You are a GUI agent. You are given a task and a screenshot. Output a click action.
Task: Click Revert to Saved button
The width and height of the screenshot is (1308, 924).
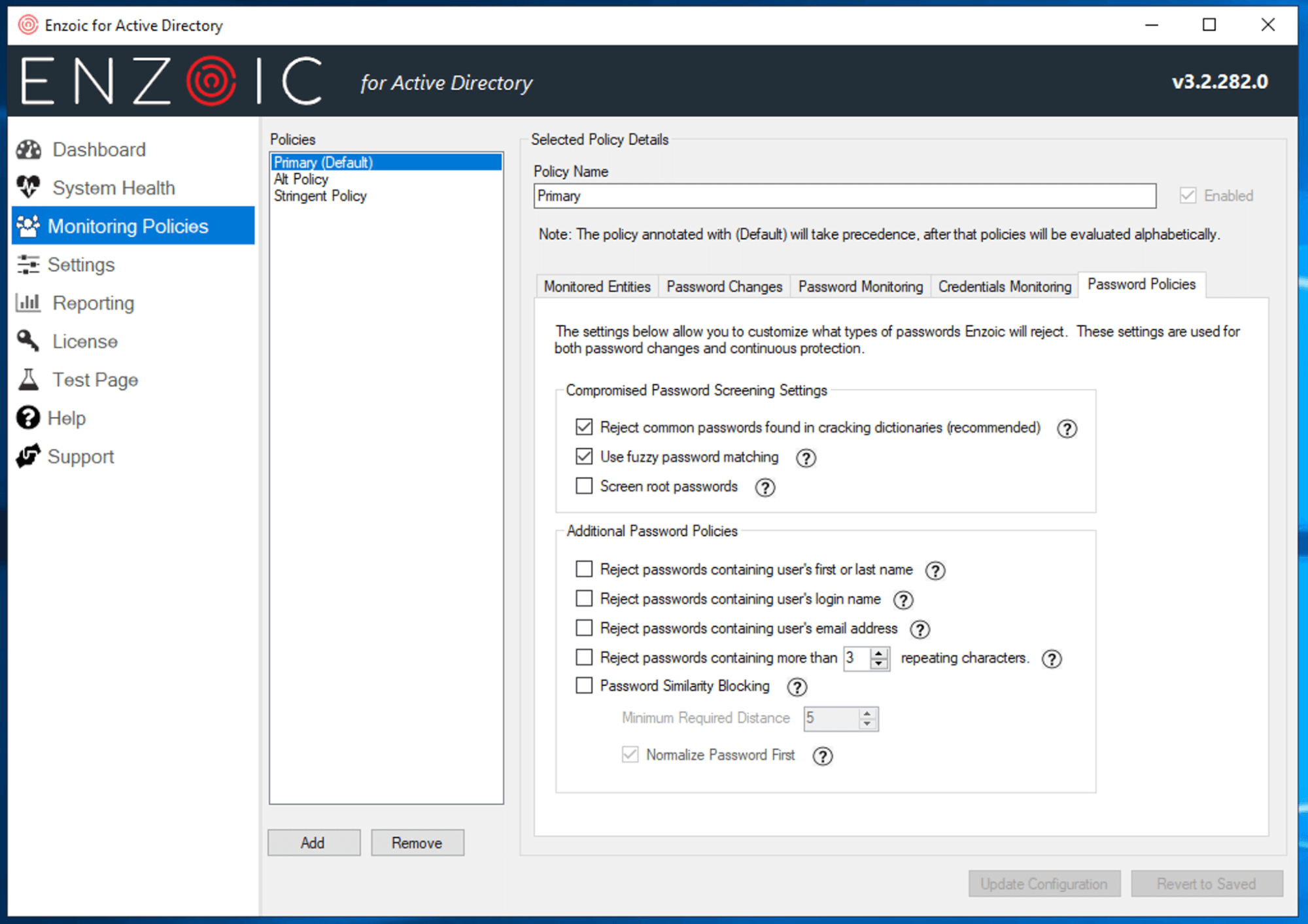[x=1207, y=883]
